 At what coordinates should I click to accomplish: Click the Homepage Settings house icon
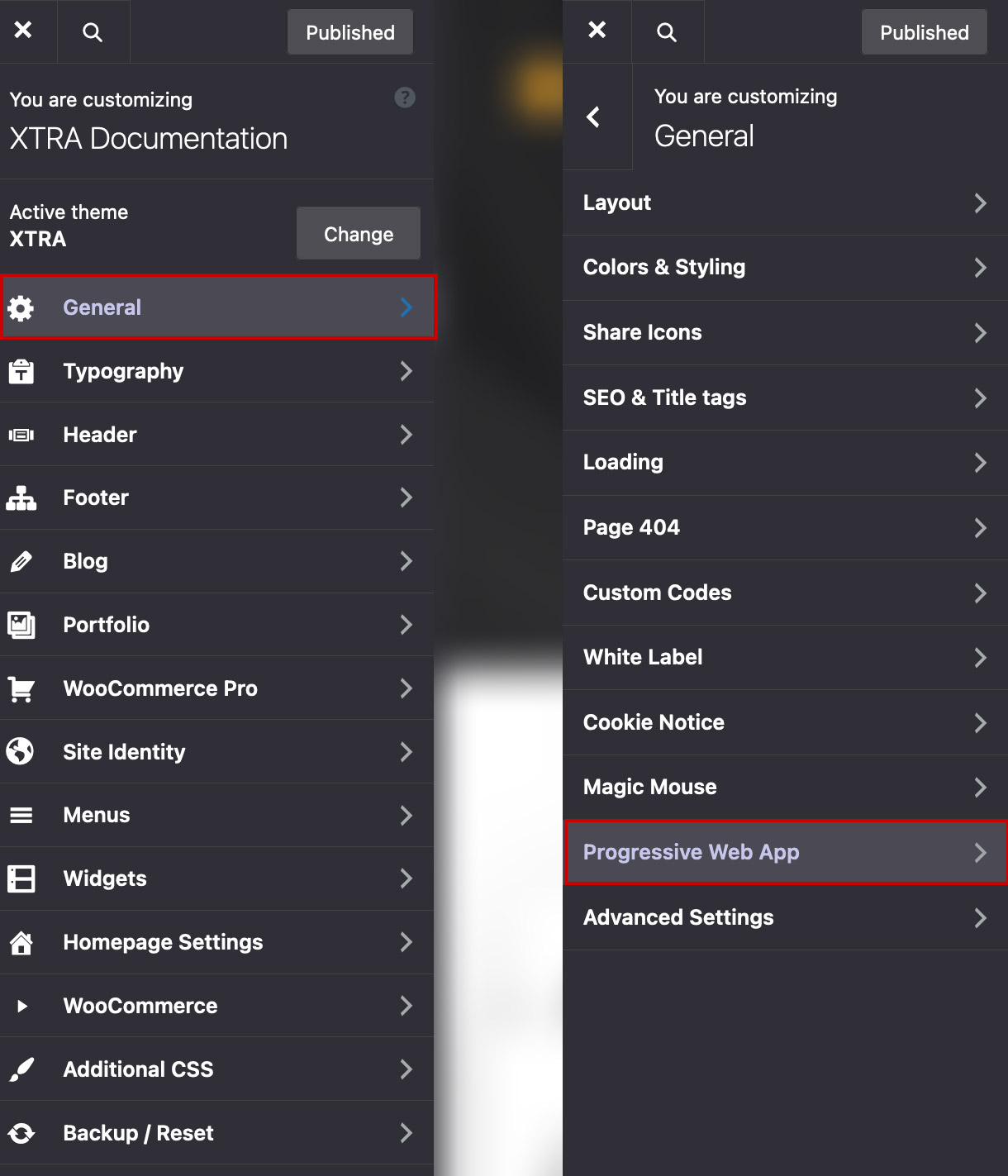click(21, 942)
